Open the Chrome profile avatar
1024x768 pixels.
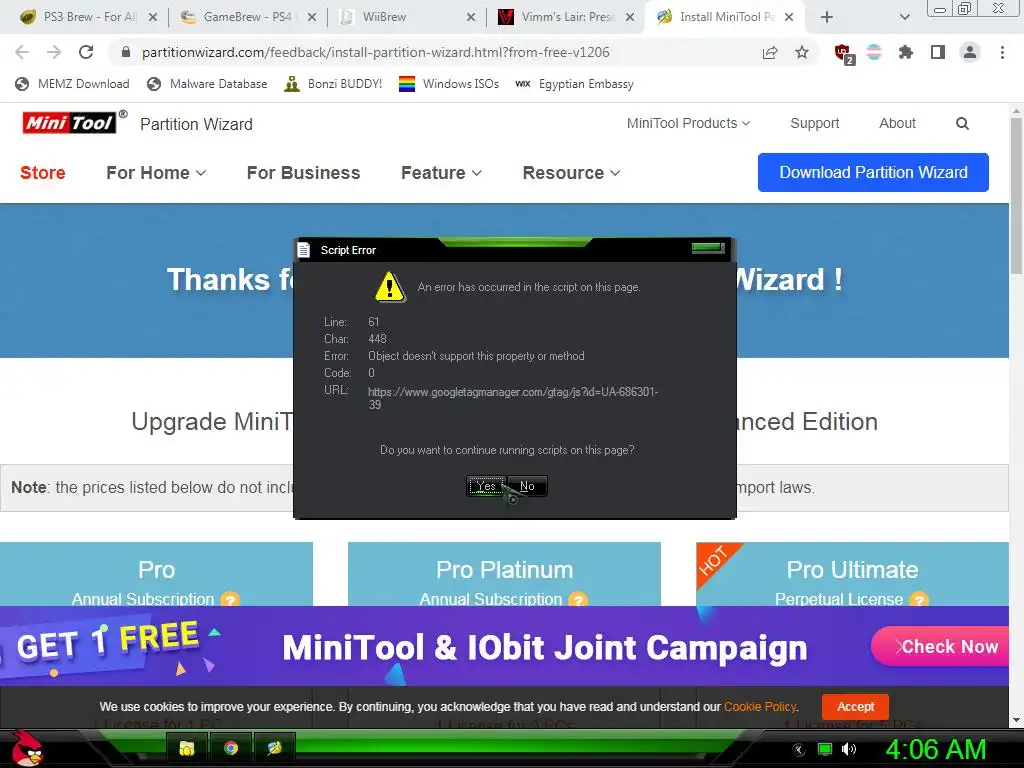point(970,52)
